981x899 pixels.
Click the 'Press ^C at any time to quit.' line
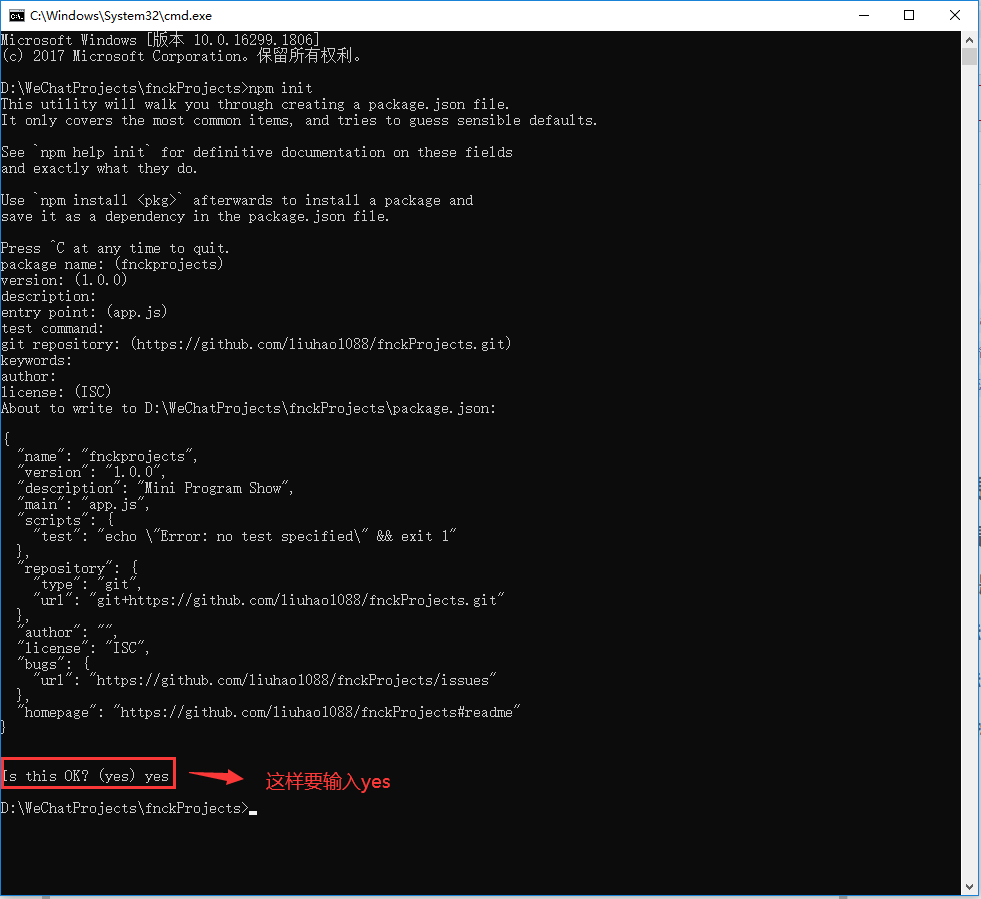[115, 248]
